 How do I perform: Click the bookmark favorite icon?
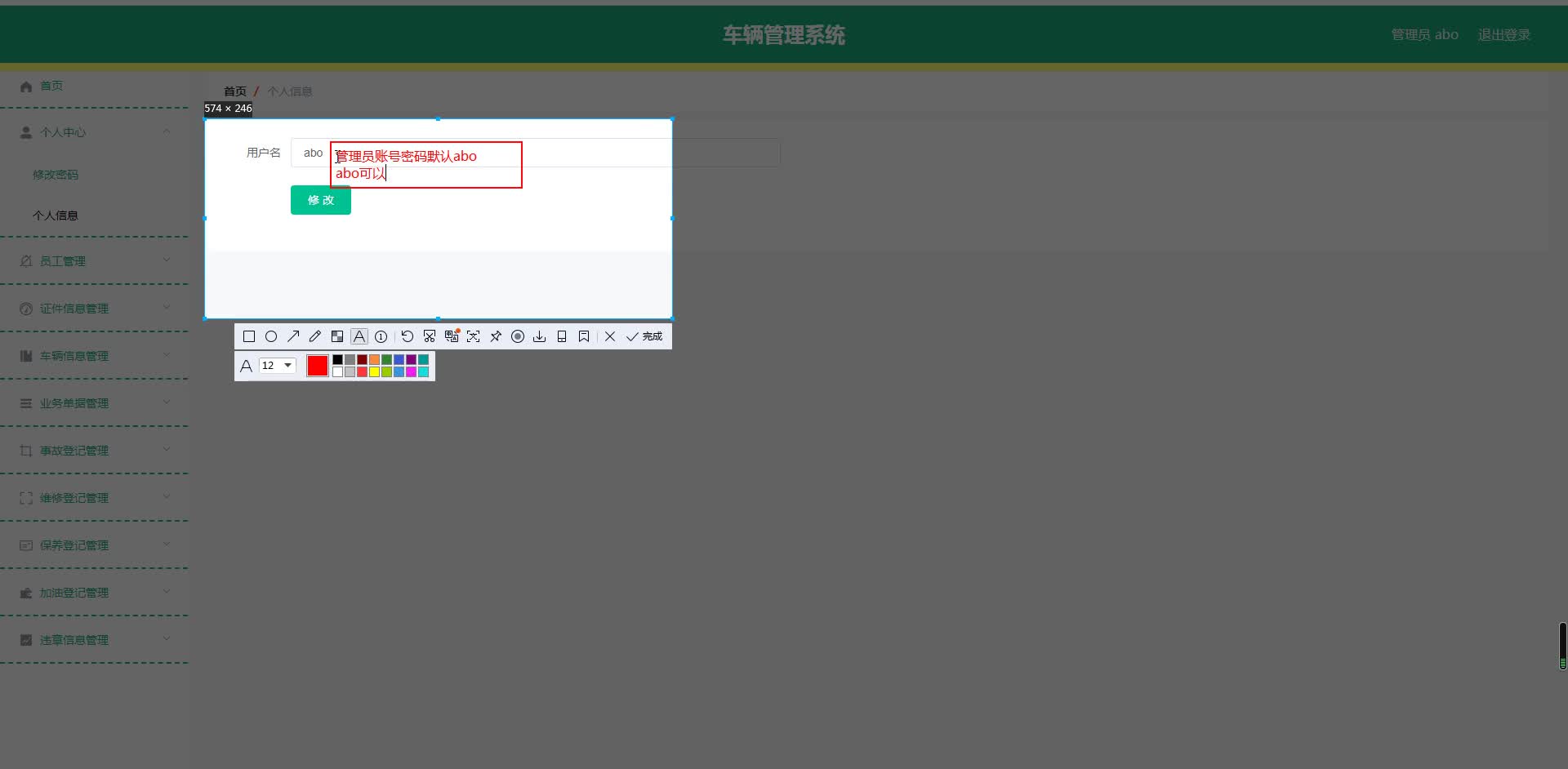pos(584,336)
